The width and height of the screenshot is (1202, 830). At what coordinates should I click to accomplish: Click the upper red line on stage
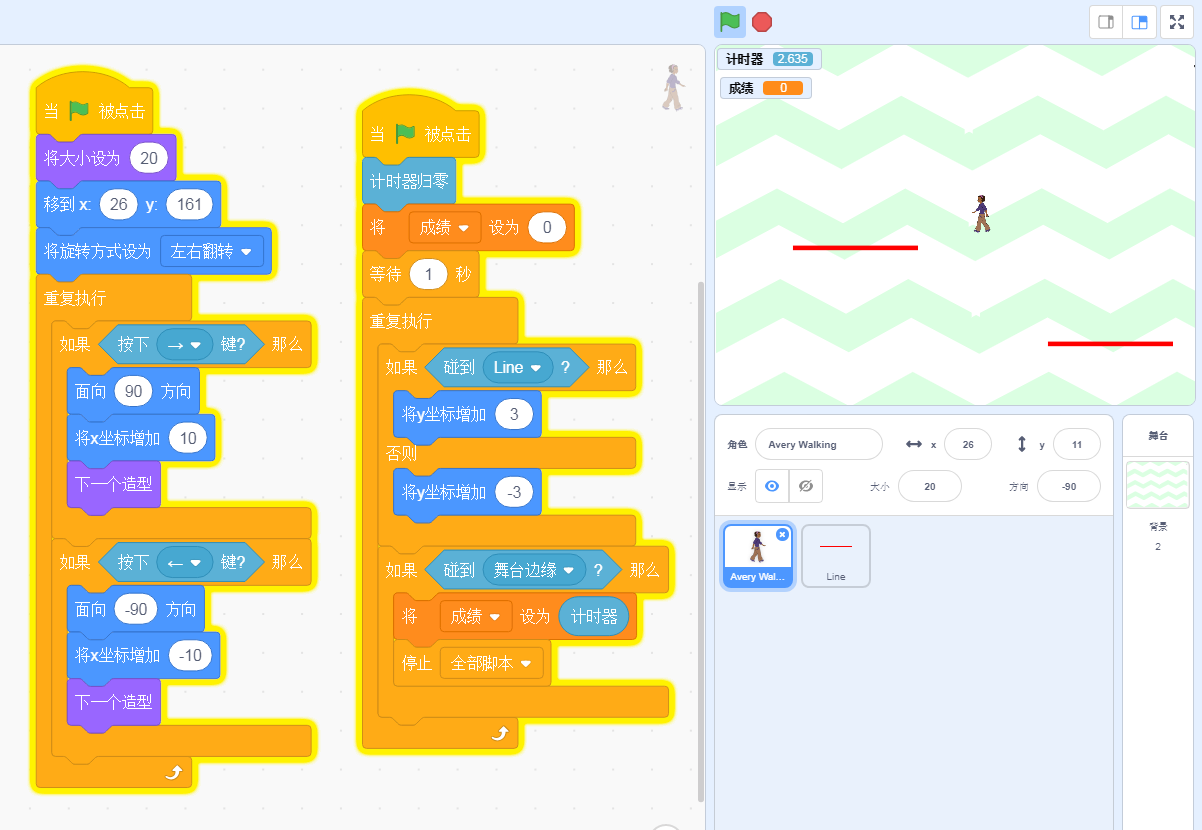pos(855,247)
